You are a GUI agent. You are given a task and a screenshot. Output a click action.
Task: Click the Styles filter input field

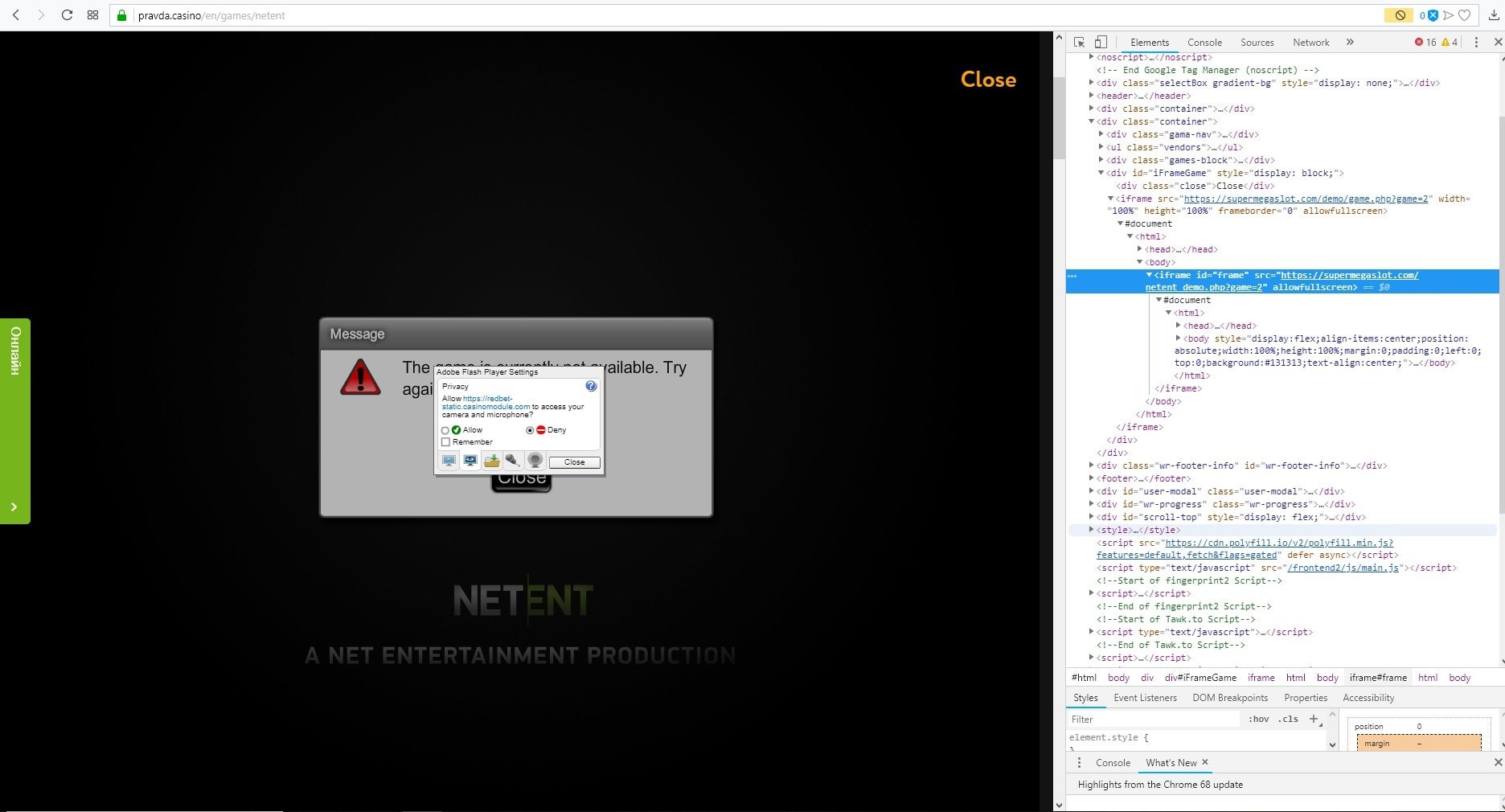[x=1154, y=719]
